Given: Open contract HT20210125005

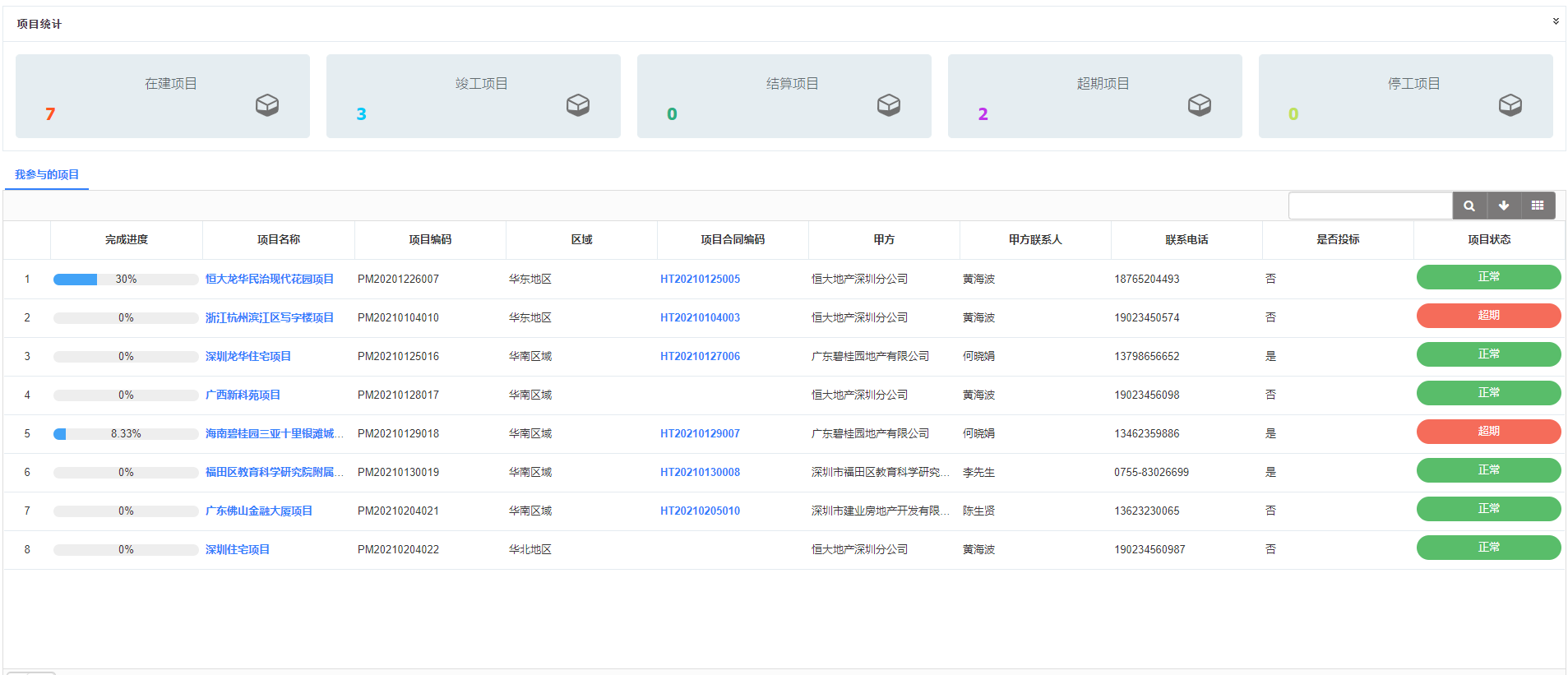Looking at the screenshot, I should (x=700, y=279).
